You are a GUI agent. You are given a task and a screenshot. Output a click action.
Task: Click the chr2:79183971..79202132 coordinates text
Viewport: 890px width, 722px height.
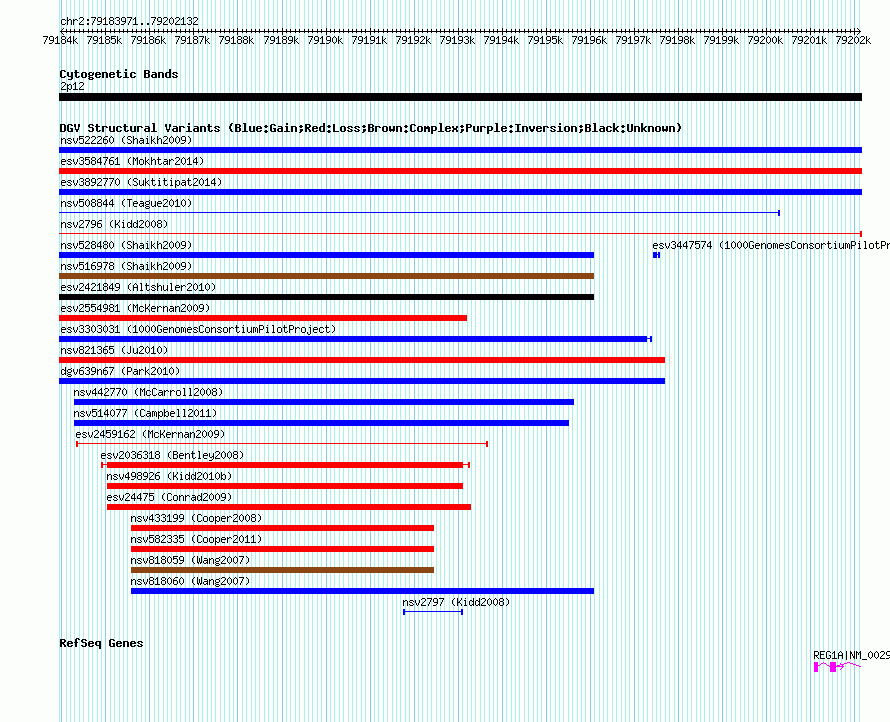129,21
